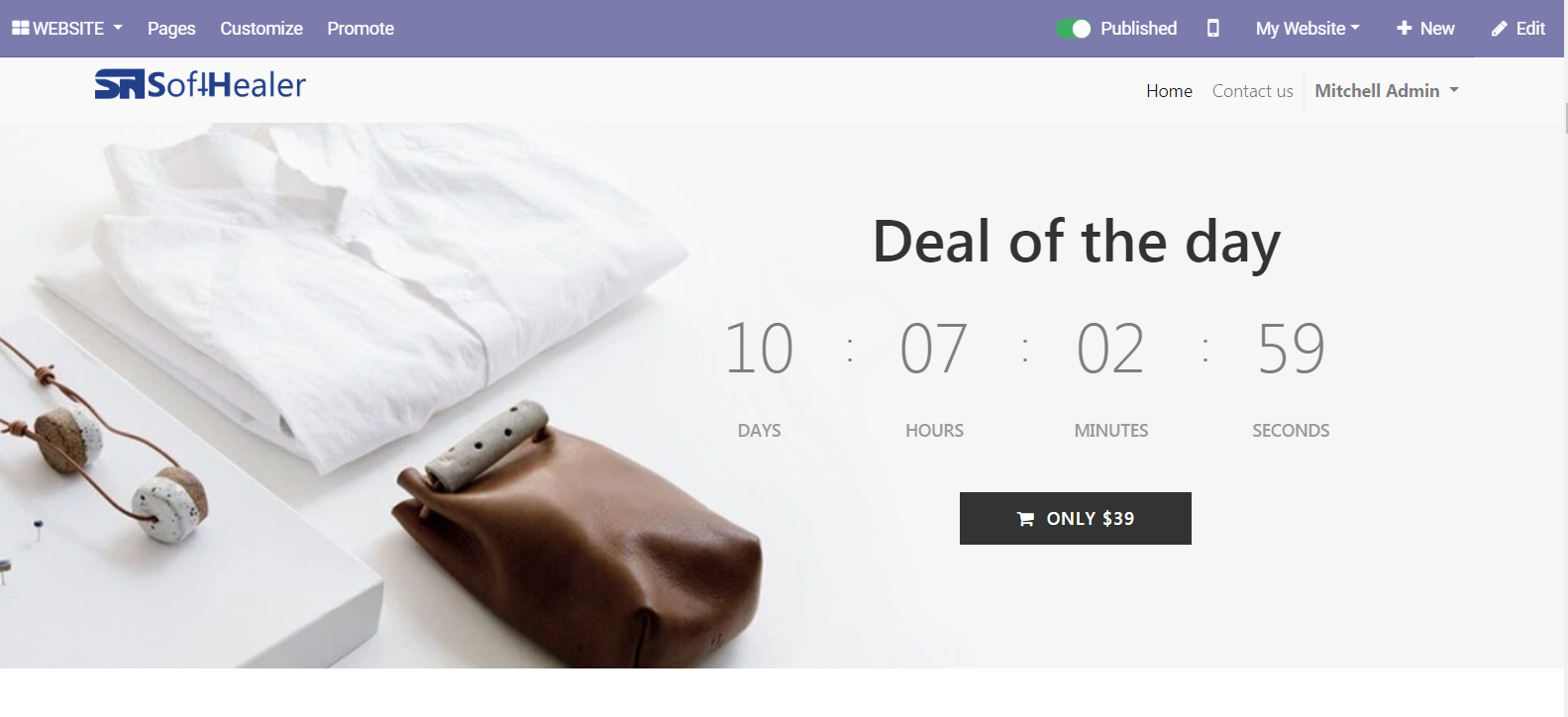Open the My Website dropdown

pyautogui.click(x=1307, y=28)
